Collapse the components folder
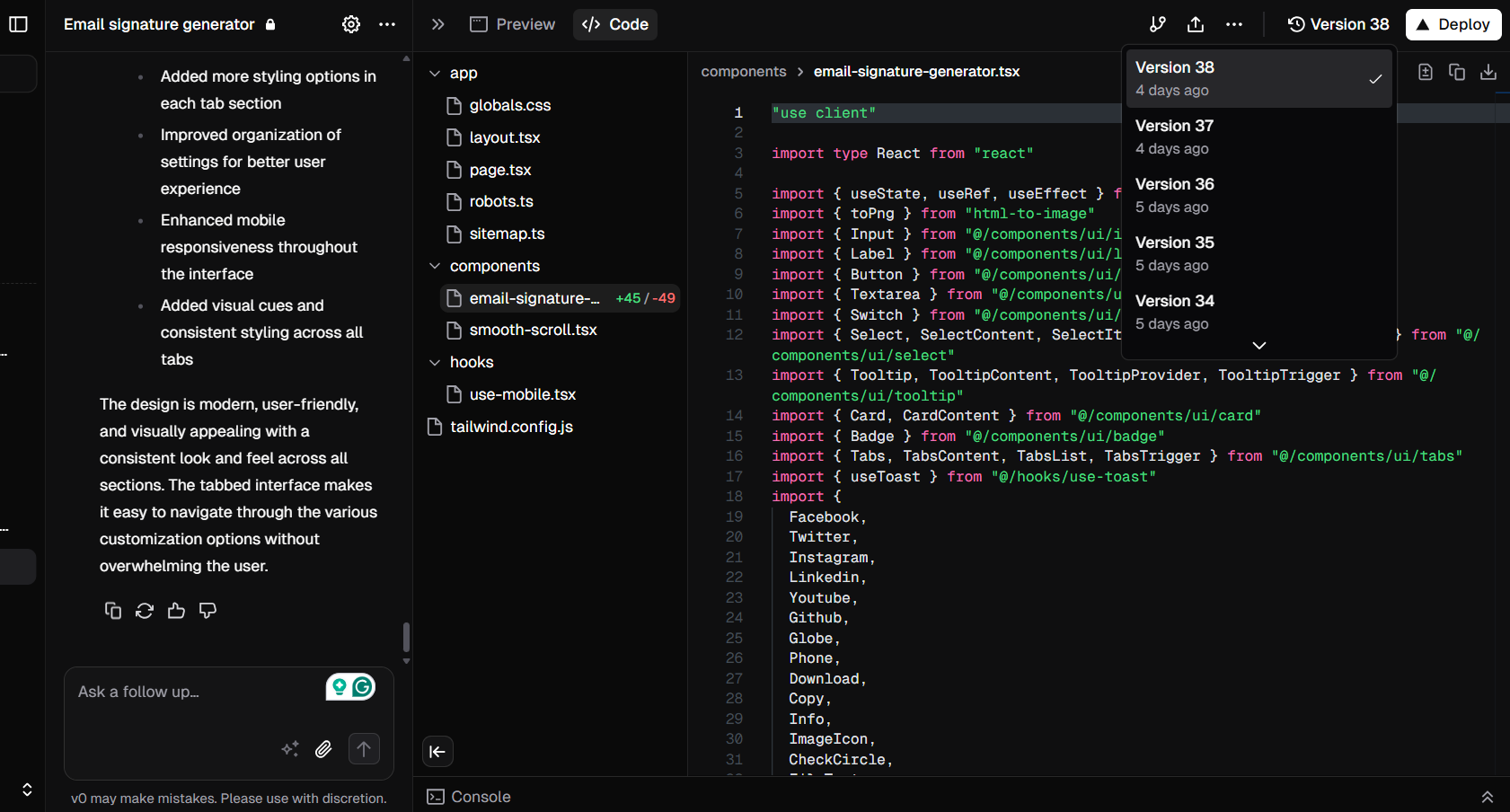 pyautogui.click(x=485, y=266)
